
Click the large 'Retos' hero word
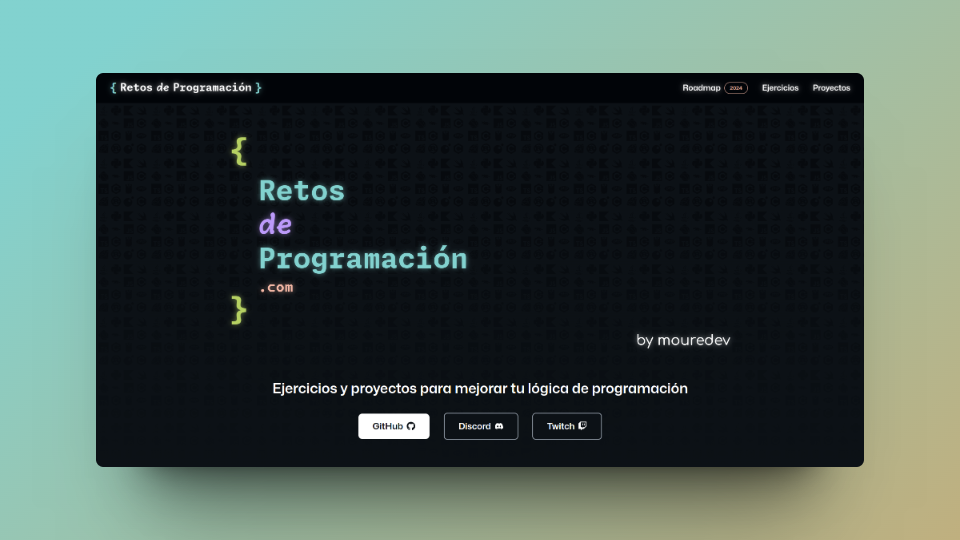tap(302, 191)
